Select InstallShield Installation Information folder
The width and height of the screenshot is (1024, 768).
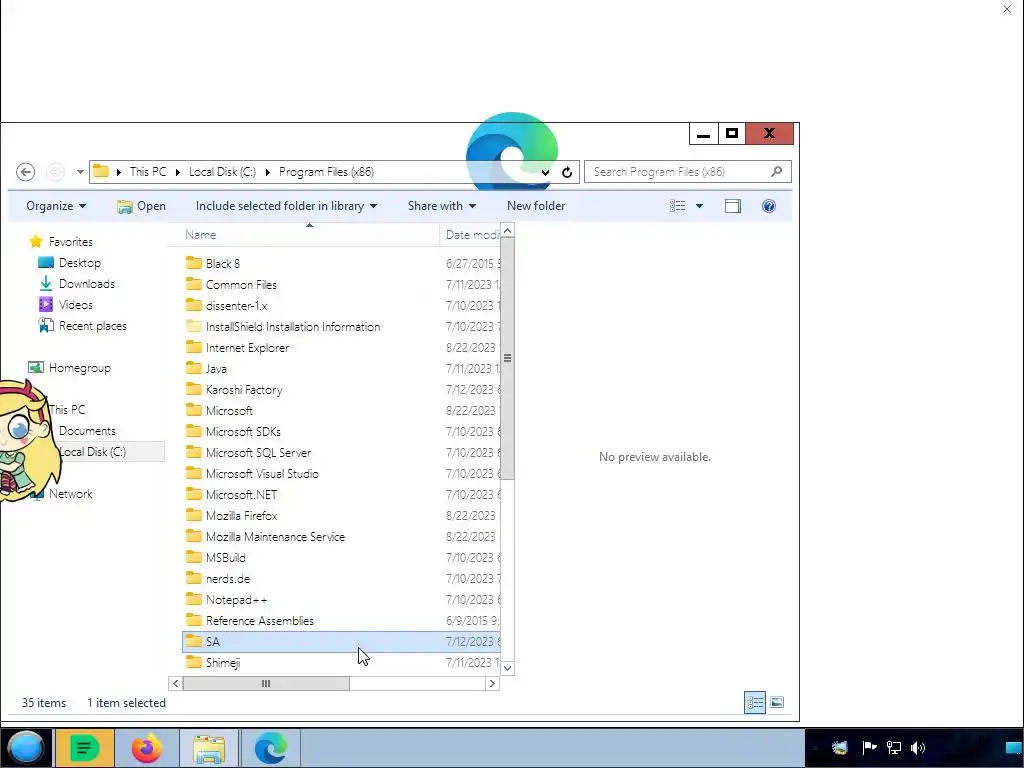coord(341,327)
